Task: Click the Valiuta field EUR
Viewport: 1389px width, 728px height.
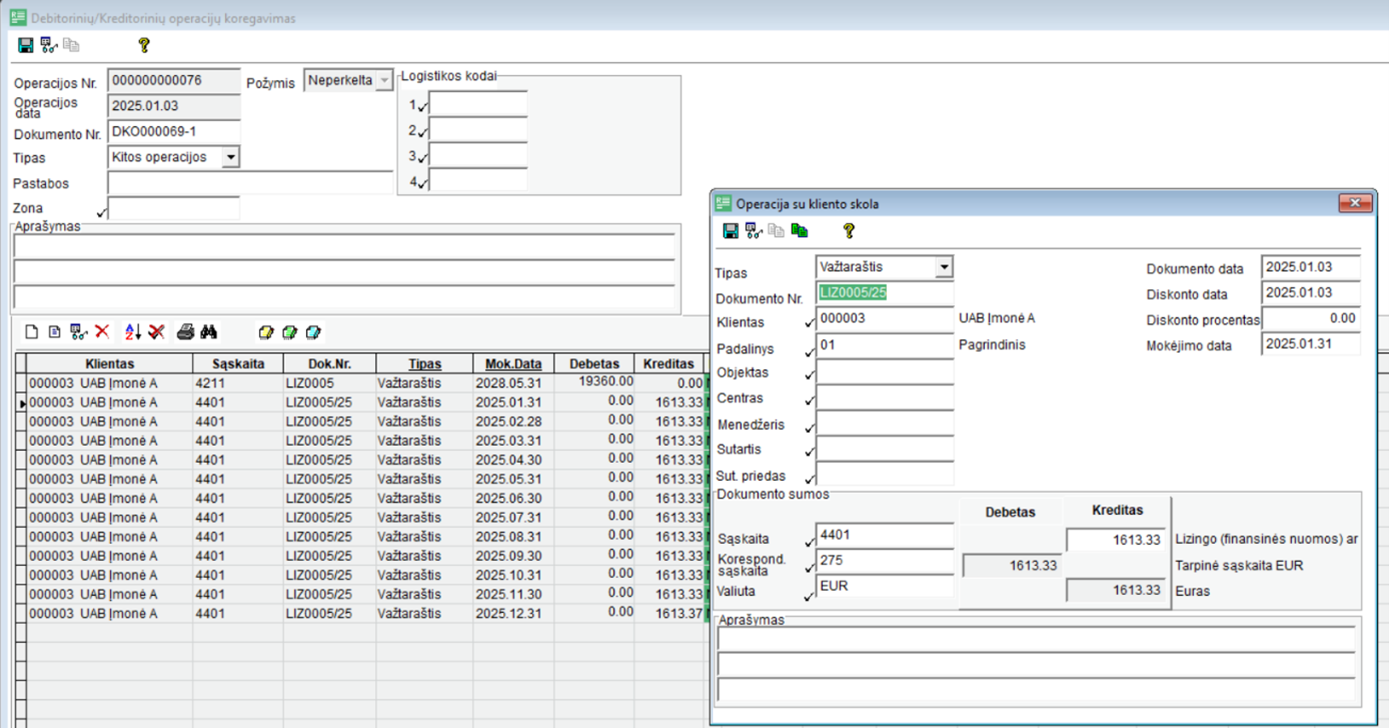Action: pyautogui.click(x=884, y=587)
